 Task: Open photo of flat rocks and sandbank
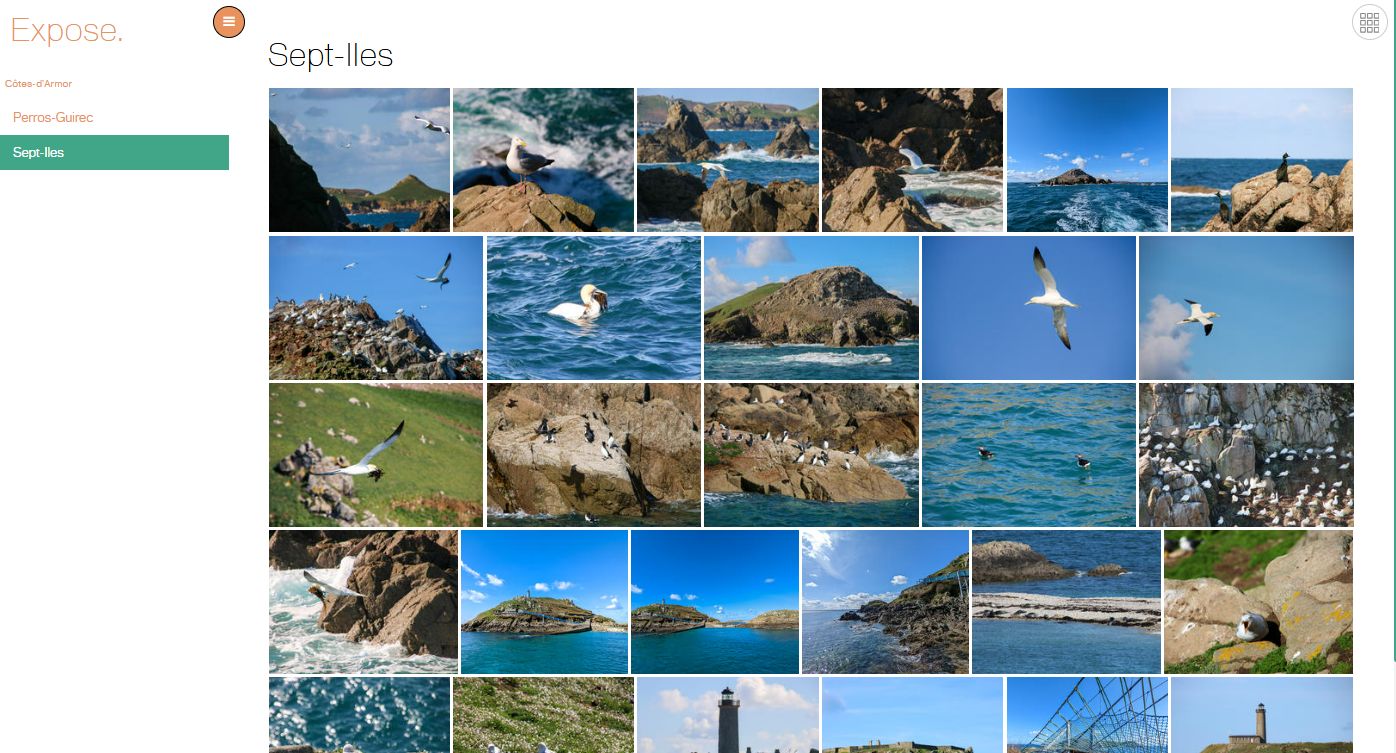point(1066,602)
